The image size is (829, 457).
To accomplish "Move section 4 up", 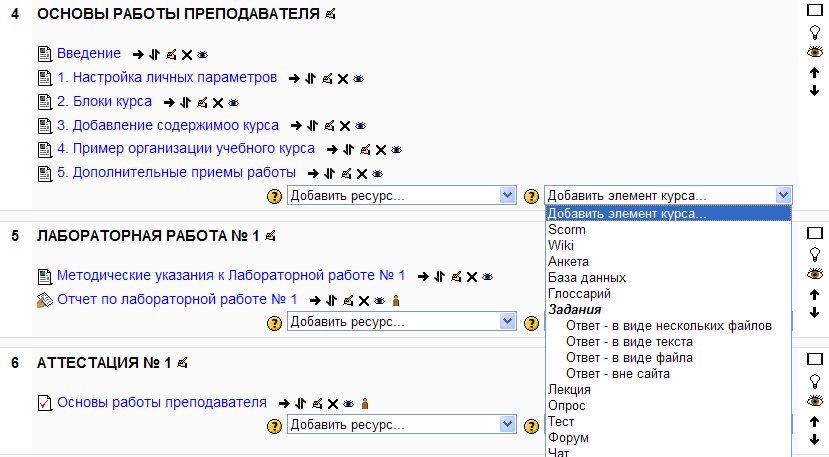I will click(x=814, y=73).
